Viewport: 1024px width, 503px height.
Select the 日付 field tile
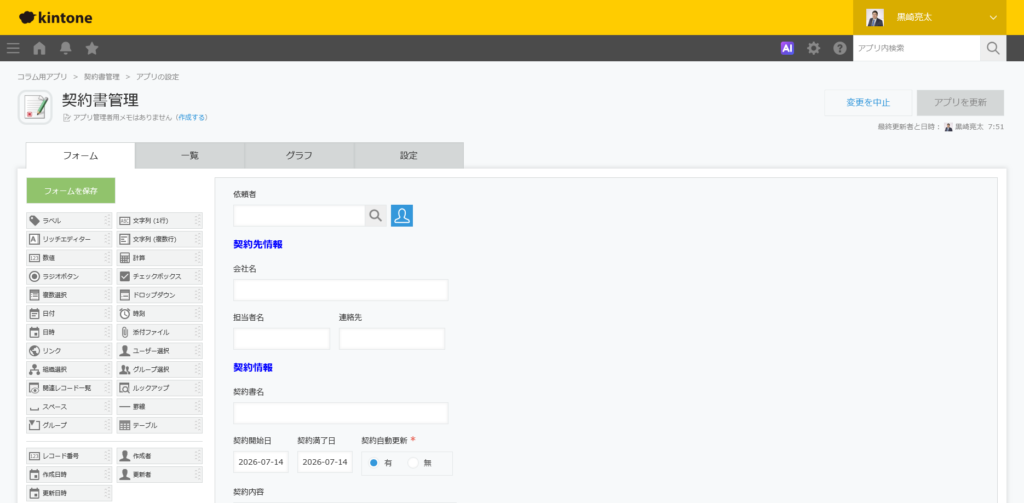[69, 314]
